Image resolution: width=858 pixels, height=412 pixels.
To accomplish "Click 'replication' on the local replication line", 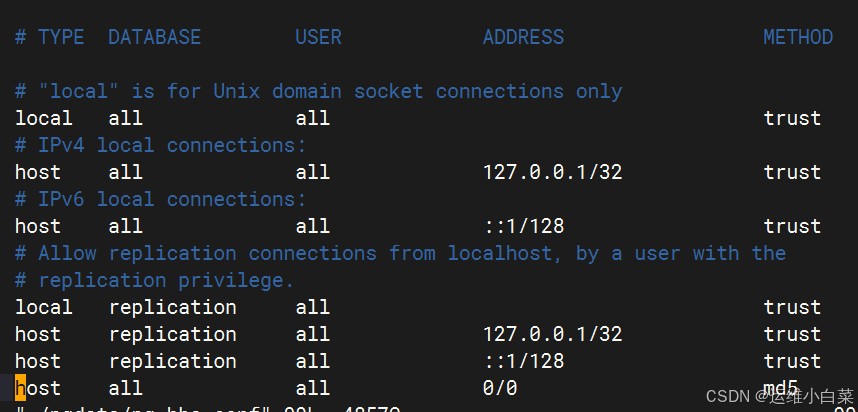I will pos(172,307).
